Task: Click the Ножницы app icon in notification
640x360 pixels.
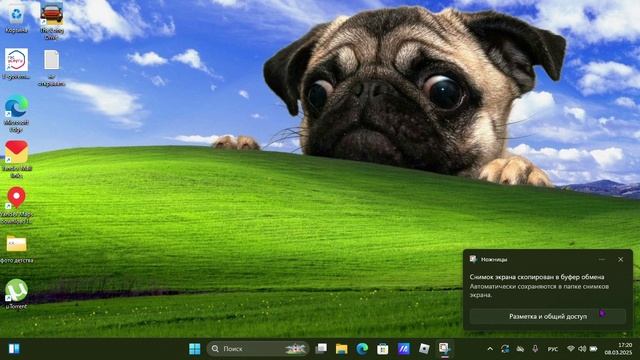Action: coord(473,259)
